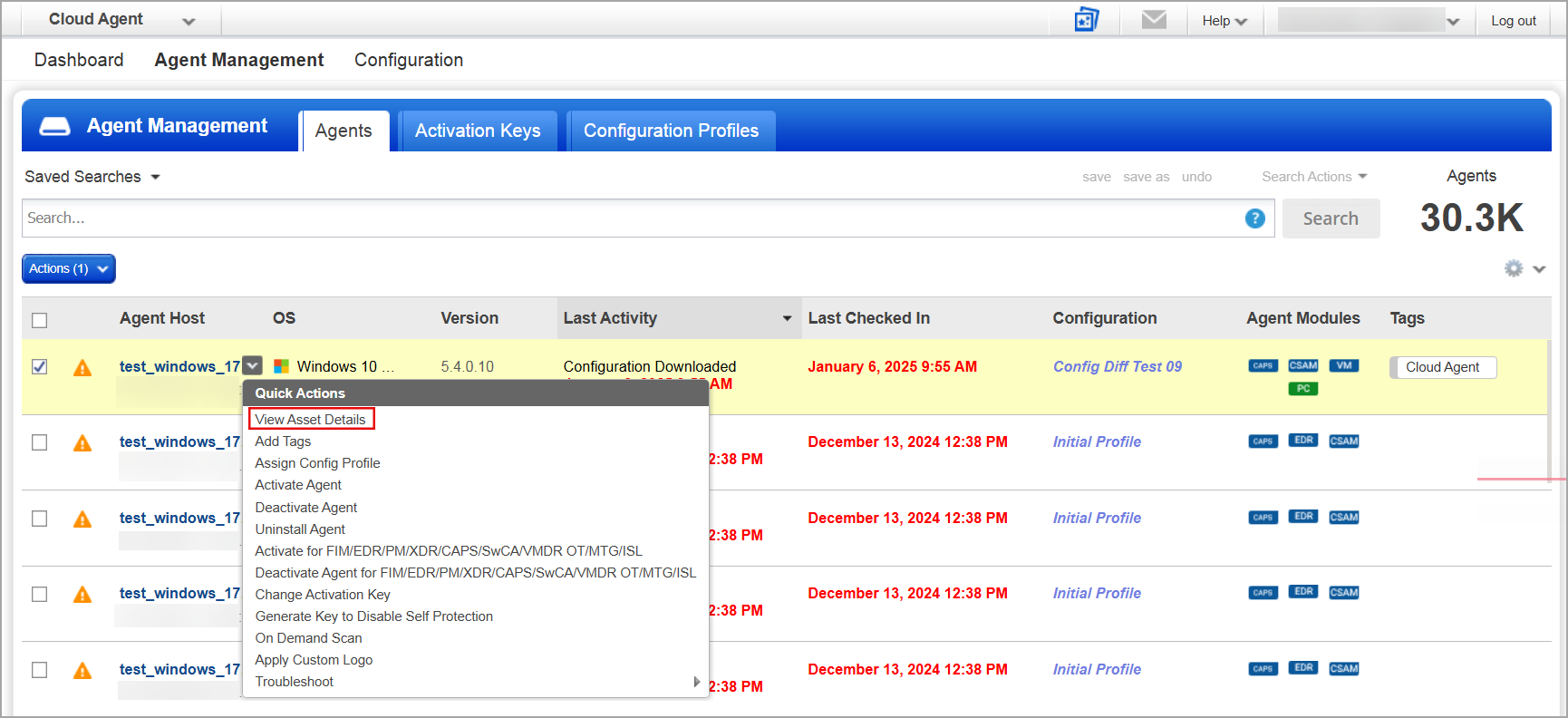The height and width of the screenshot is (718, 1568).
Task: Sort by Last Activity column header
Action: pos(678,318)
